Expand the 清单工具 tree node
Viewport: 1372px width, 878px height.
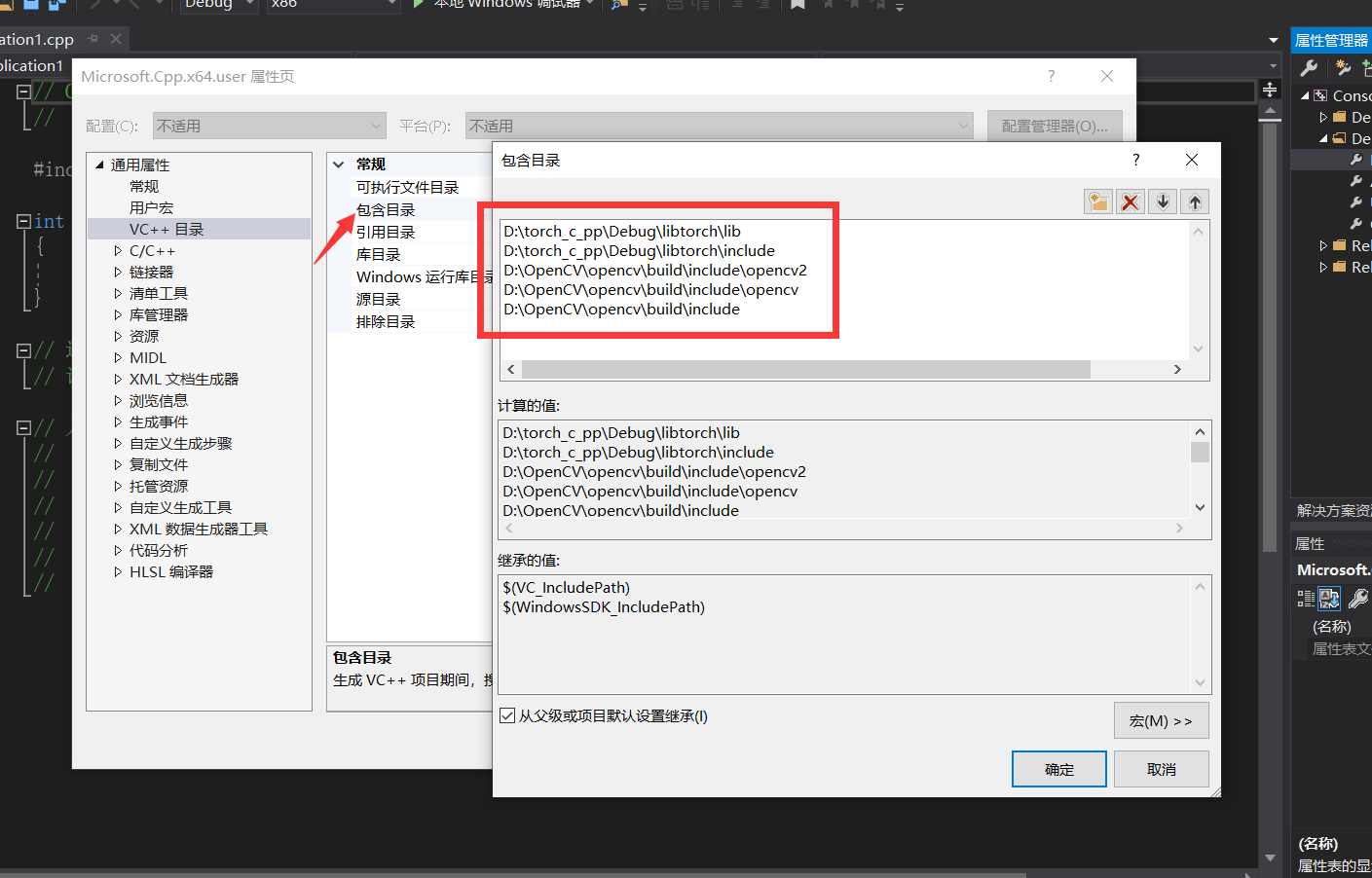(x=118, y=294)
